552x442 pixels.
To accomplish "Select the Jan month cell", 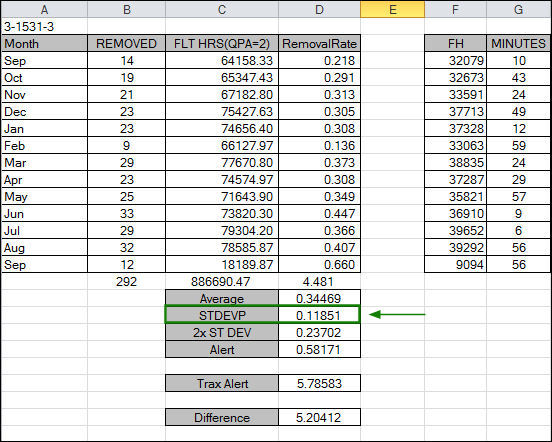I will tap(44, 128).
